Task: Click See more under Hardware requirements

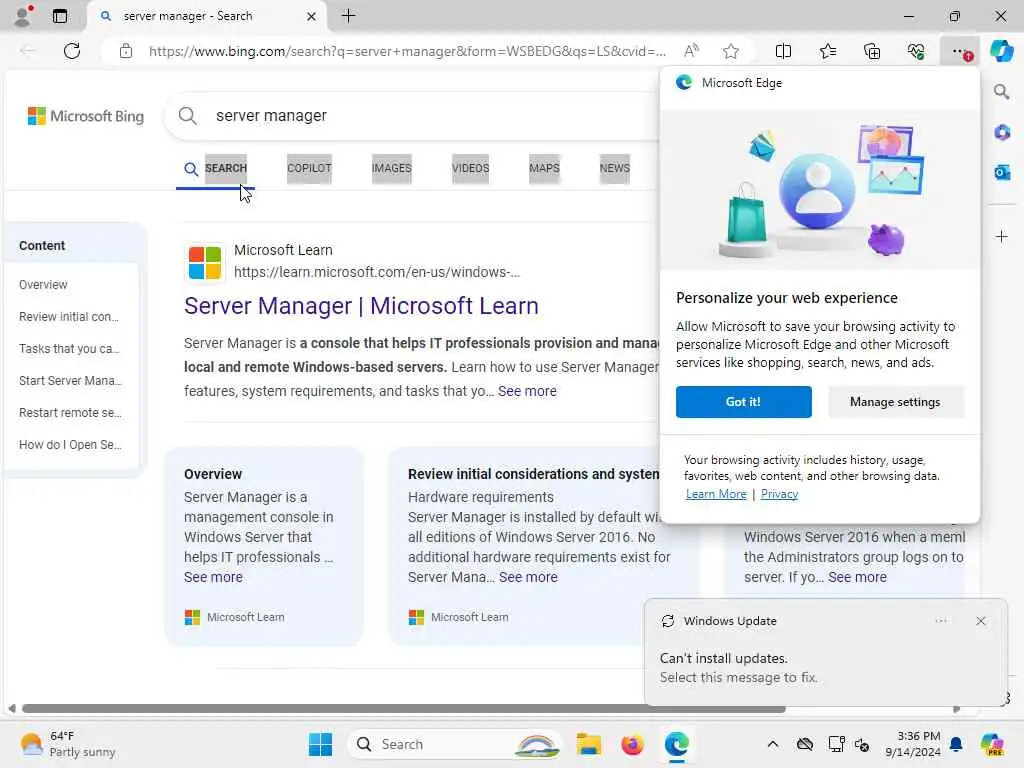Action: (x=528, y=577)
